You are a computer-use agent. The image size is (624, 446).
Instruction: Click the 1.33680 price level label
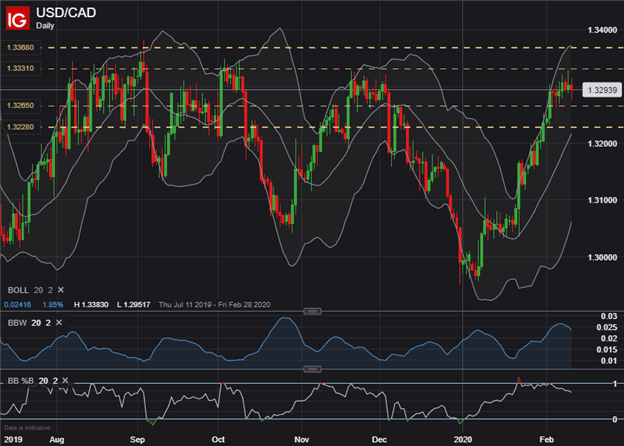[19, 48]
